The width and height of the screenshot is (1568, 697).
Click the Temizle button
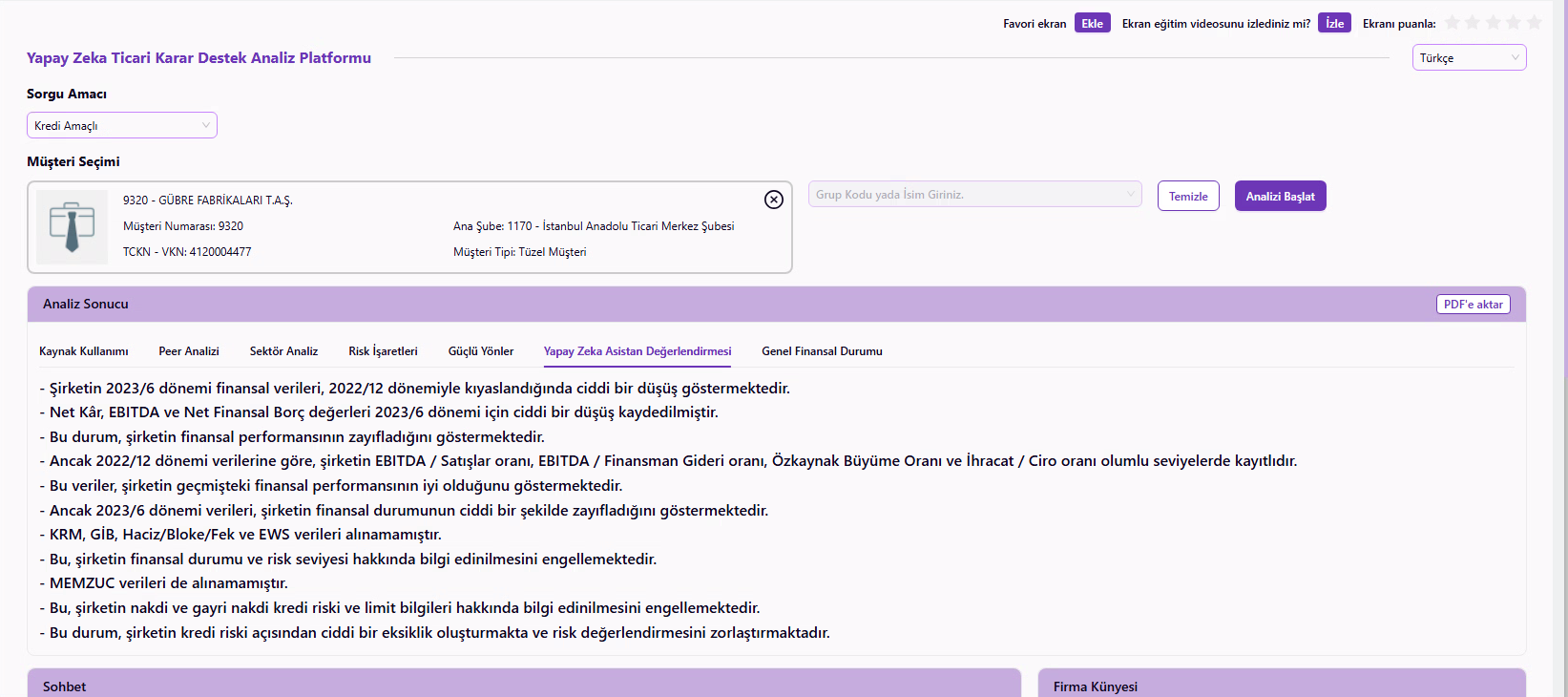pyautogui.click(x=1188, y=197)
